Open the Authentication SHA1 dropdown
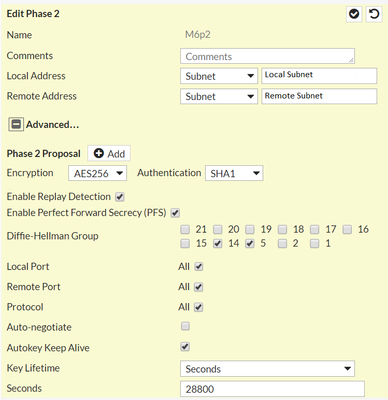The image size is (388, 400). (x=234, y=173)
